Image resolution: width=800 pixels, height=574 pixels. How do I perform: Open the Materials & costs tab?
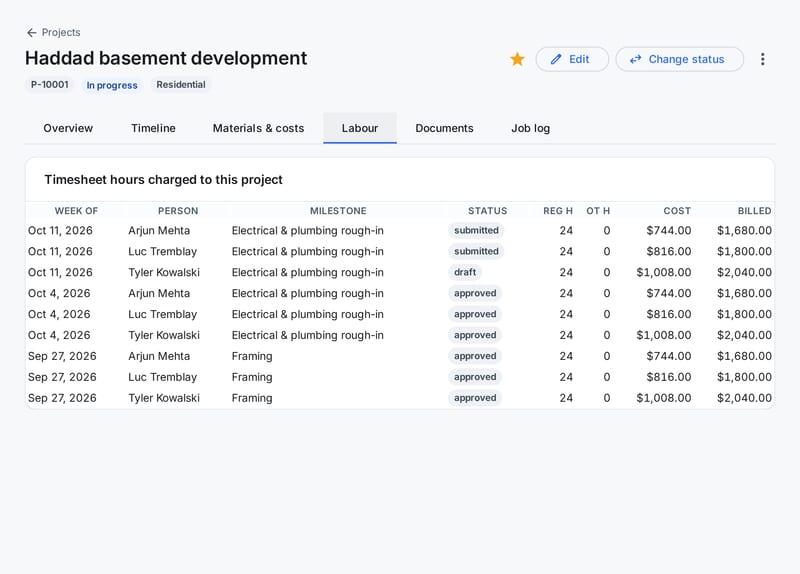pos(258,128)
